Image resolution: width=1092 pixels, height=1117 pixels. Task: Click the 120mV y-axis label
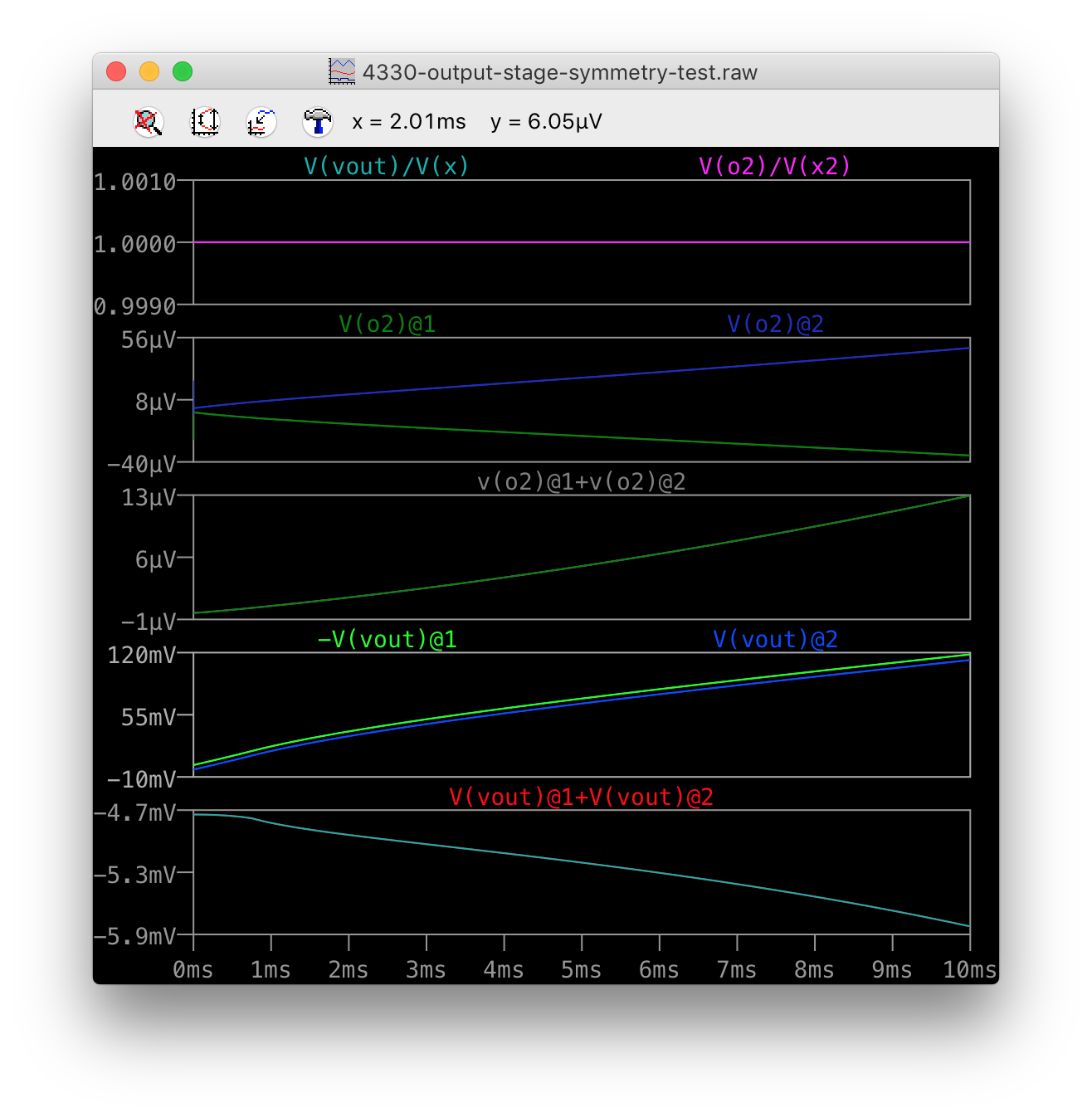click(x=142, y=656)
